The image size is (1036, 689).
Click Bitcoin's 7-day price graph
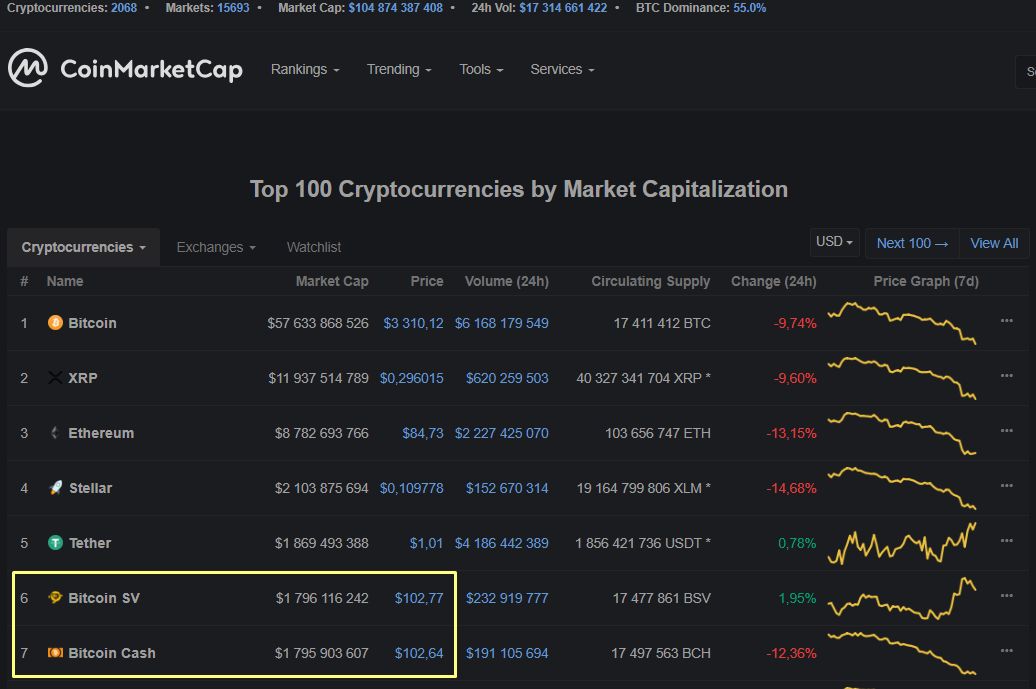tap(901, 323)
